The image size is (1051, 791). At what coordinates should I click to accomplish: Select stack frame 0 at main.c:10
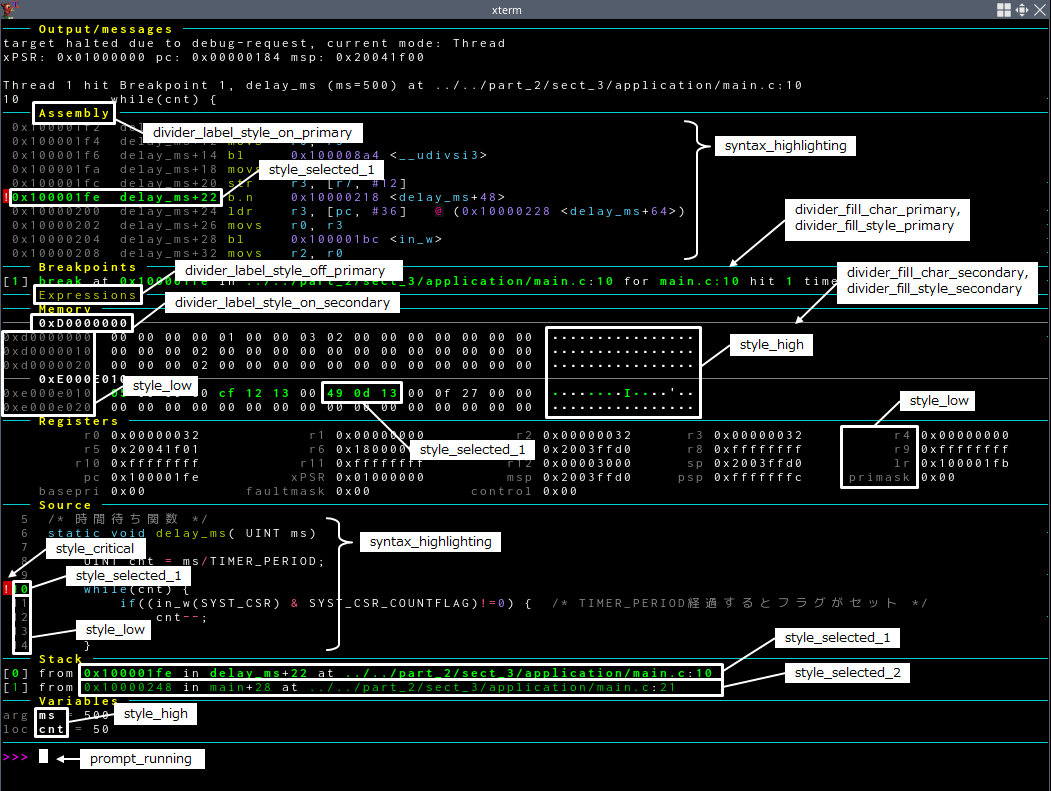(400, 673)
